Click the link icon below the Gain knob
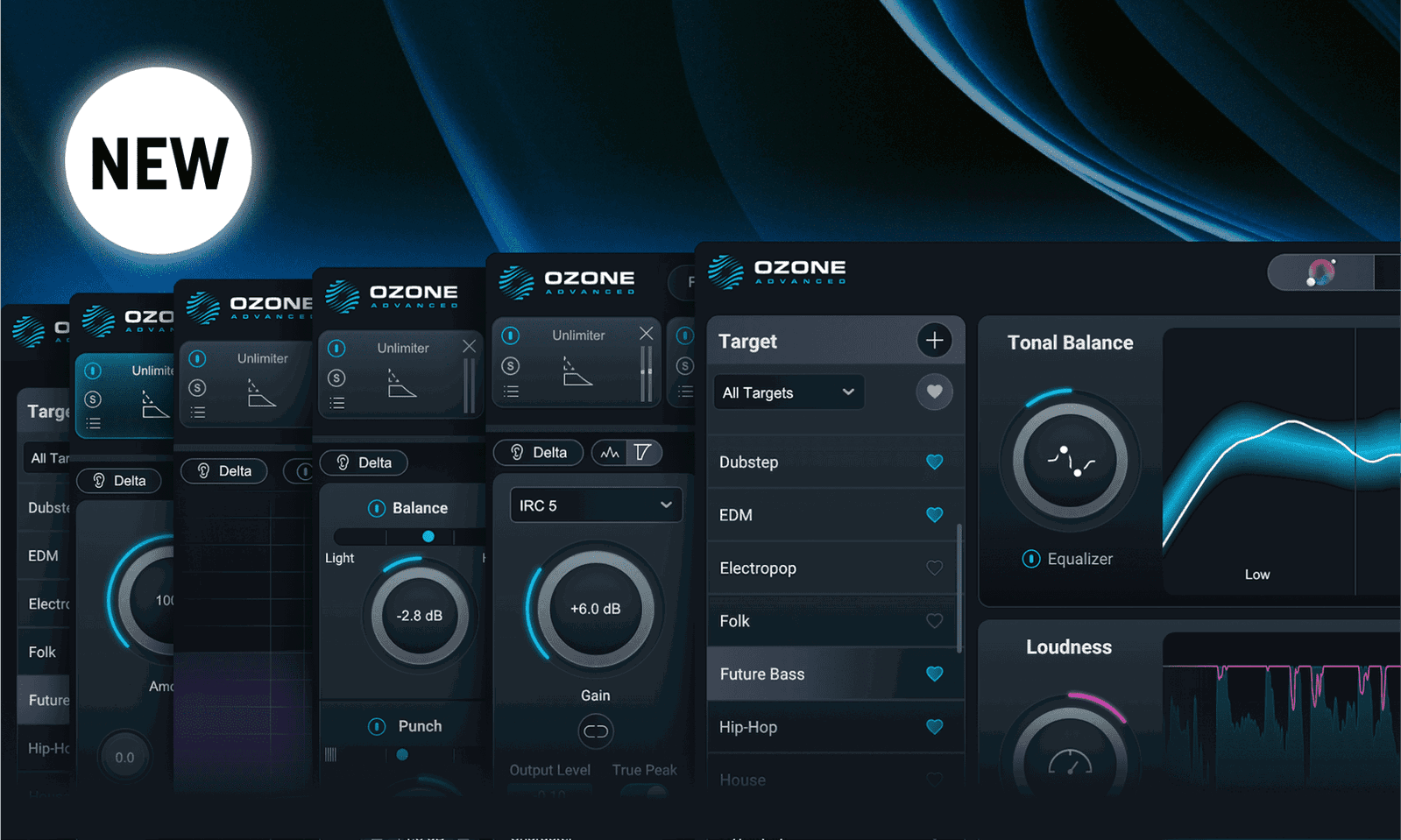The image size is (1401, 840). pyautogui.click(x=596, y=731)
